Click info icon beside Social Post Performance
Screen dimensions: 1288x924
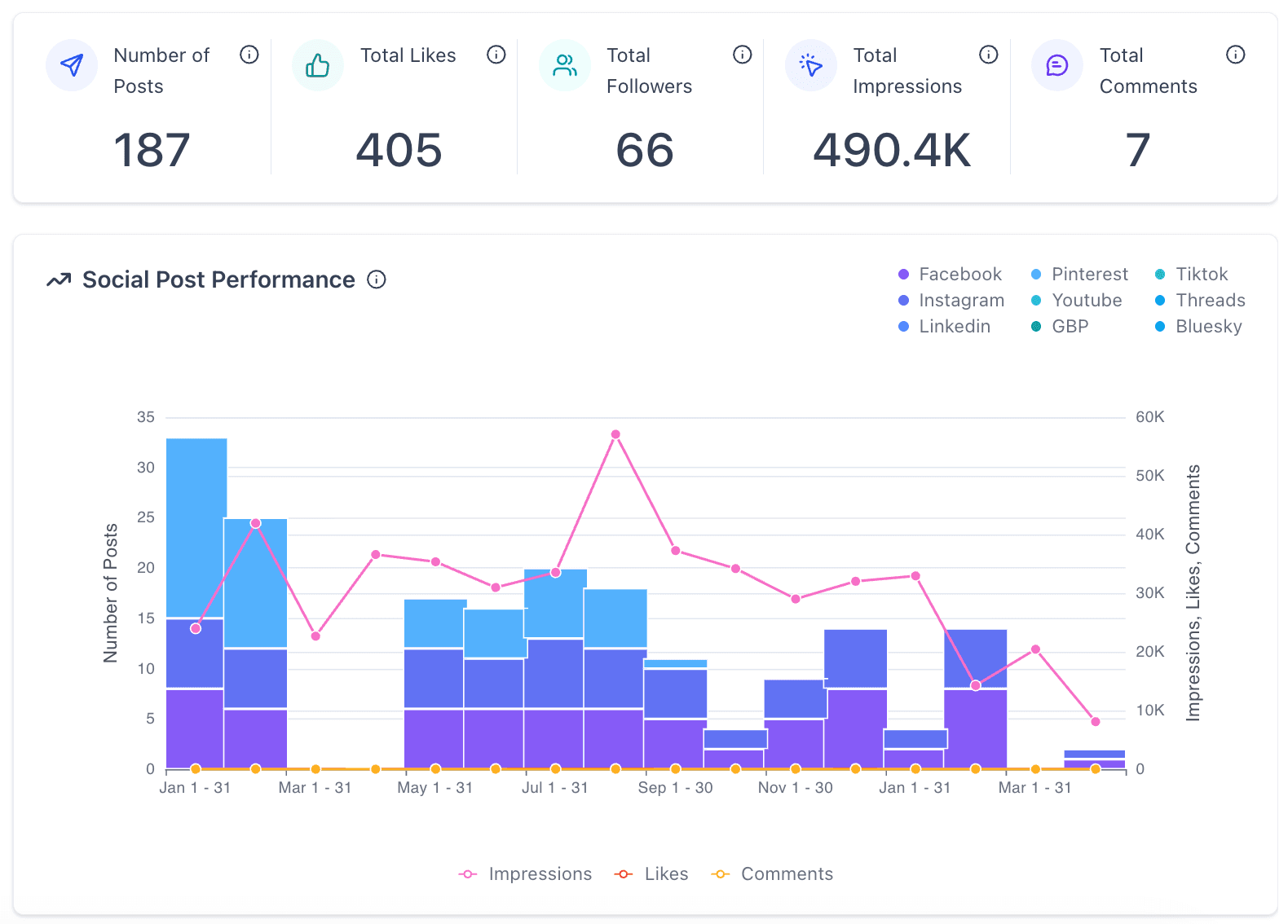[377, 279]
